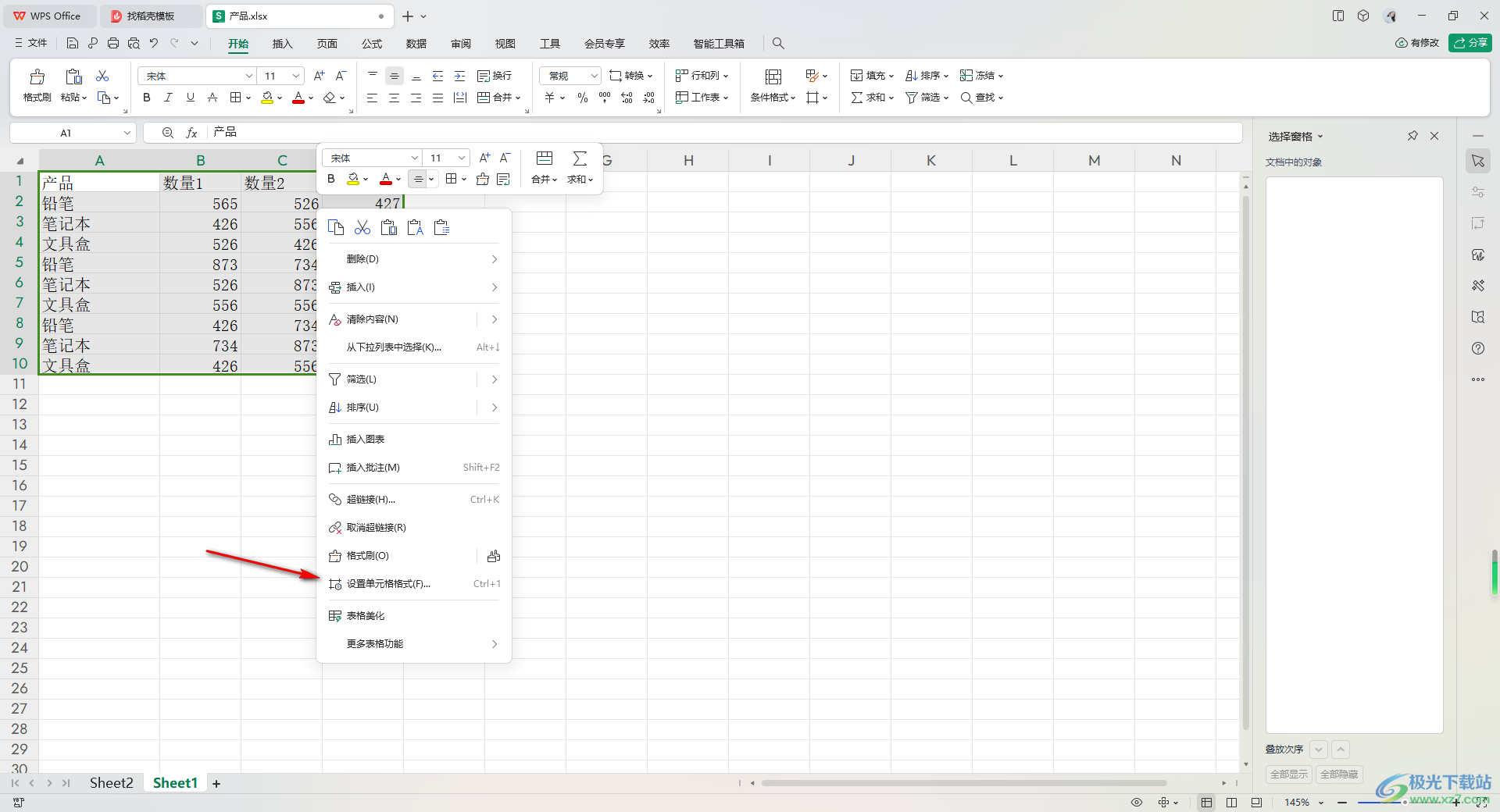
Task: Click the zoom magnifier in formula bar
Action: click(168, 133)
